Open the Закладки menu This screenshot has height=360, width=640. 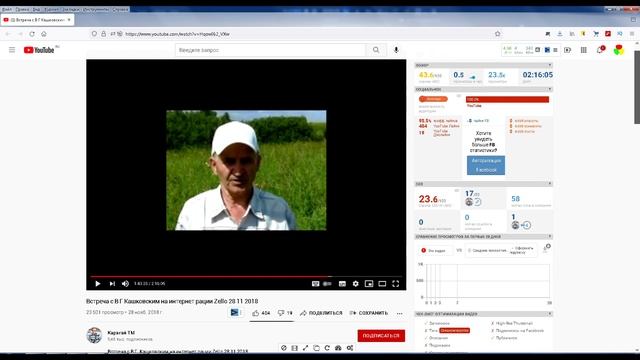point(71,9)
